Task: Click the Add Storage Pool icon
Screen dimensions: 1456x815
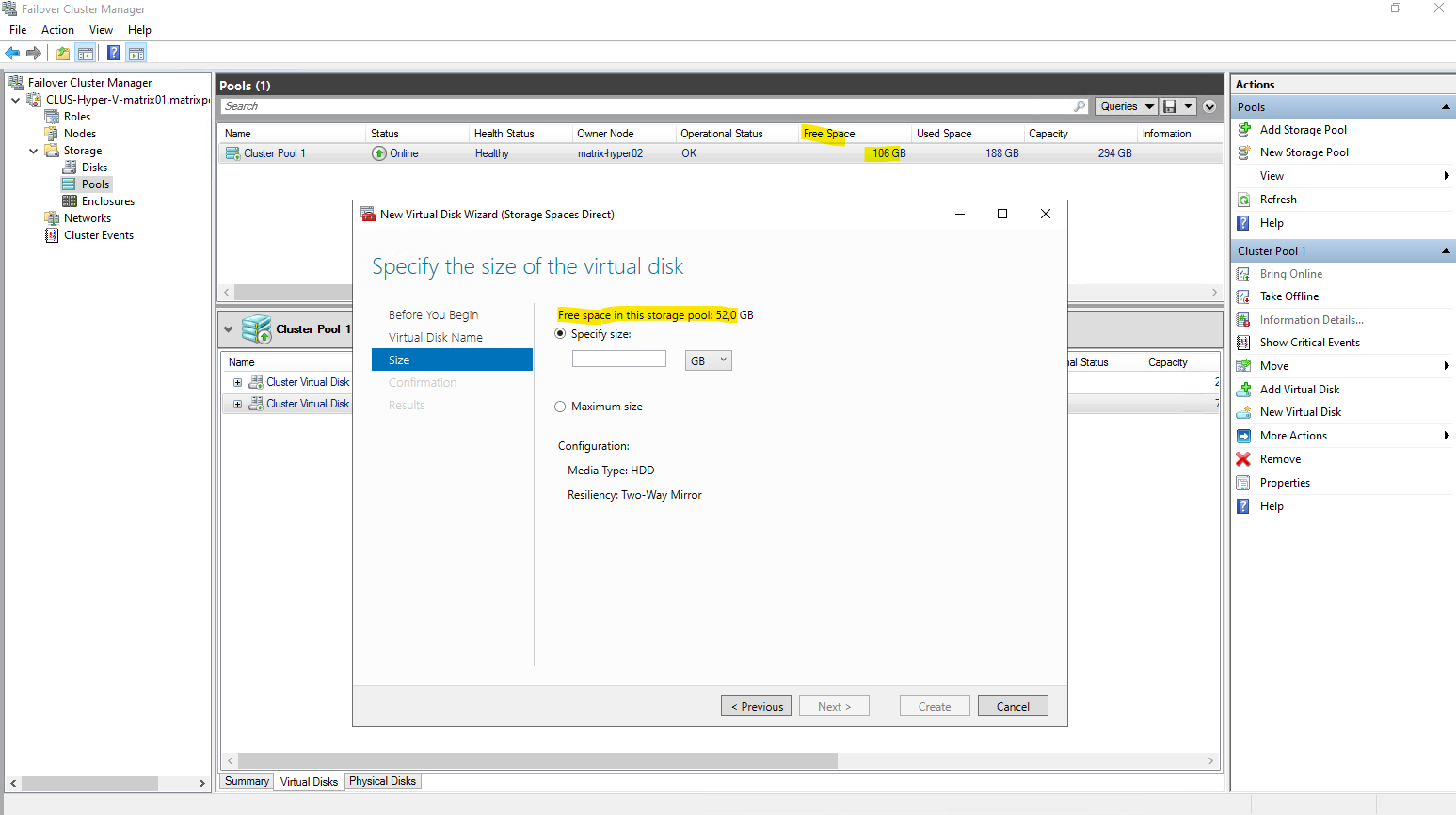Action: tap(1243, 130)
